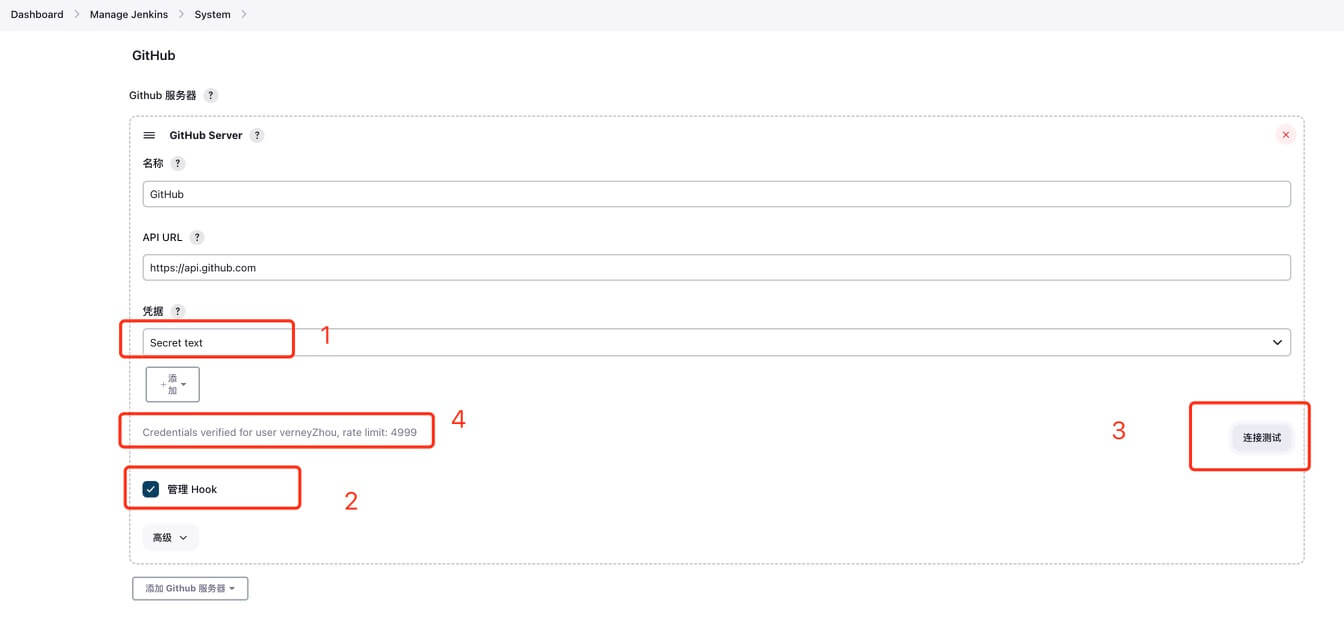Open 添加 Github 服务器 dropdown button

(190, 588)
